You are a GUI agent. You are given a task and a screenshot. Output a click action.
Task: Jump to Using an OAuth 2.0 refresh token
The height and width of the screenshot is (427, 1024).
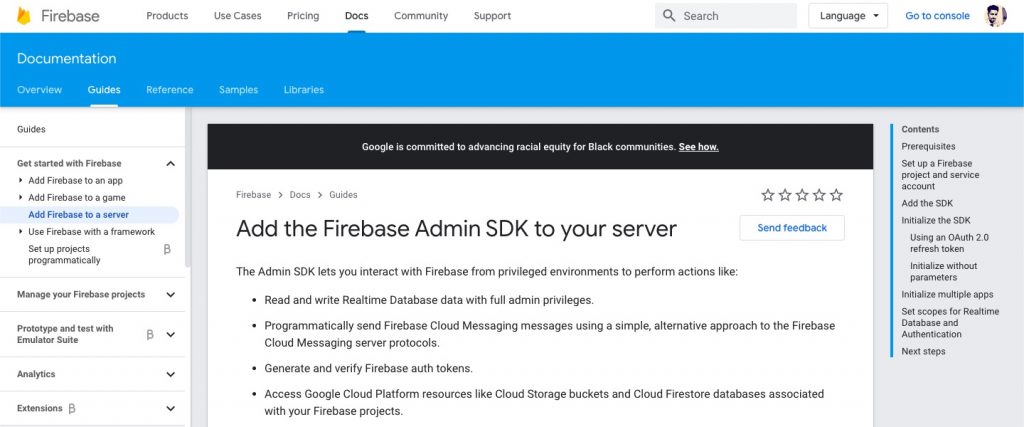point(950,243)
